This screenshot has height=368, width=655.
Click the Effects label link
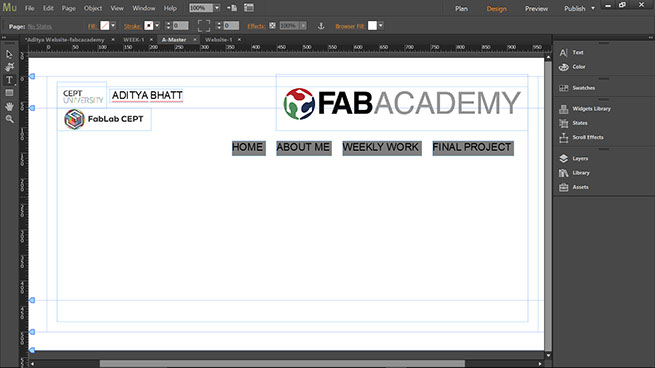tap(256, 26)
